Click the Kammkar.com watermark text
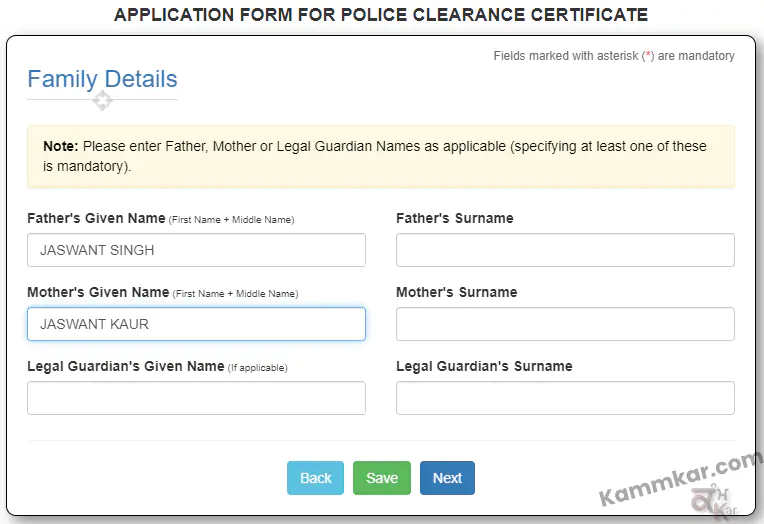The width and height of the screenshot is (764, 524). 680,479
